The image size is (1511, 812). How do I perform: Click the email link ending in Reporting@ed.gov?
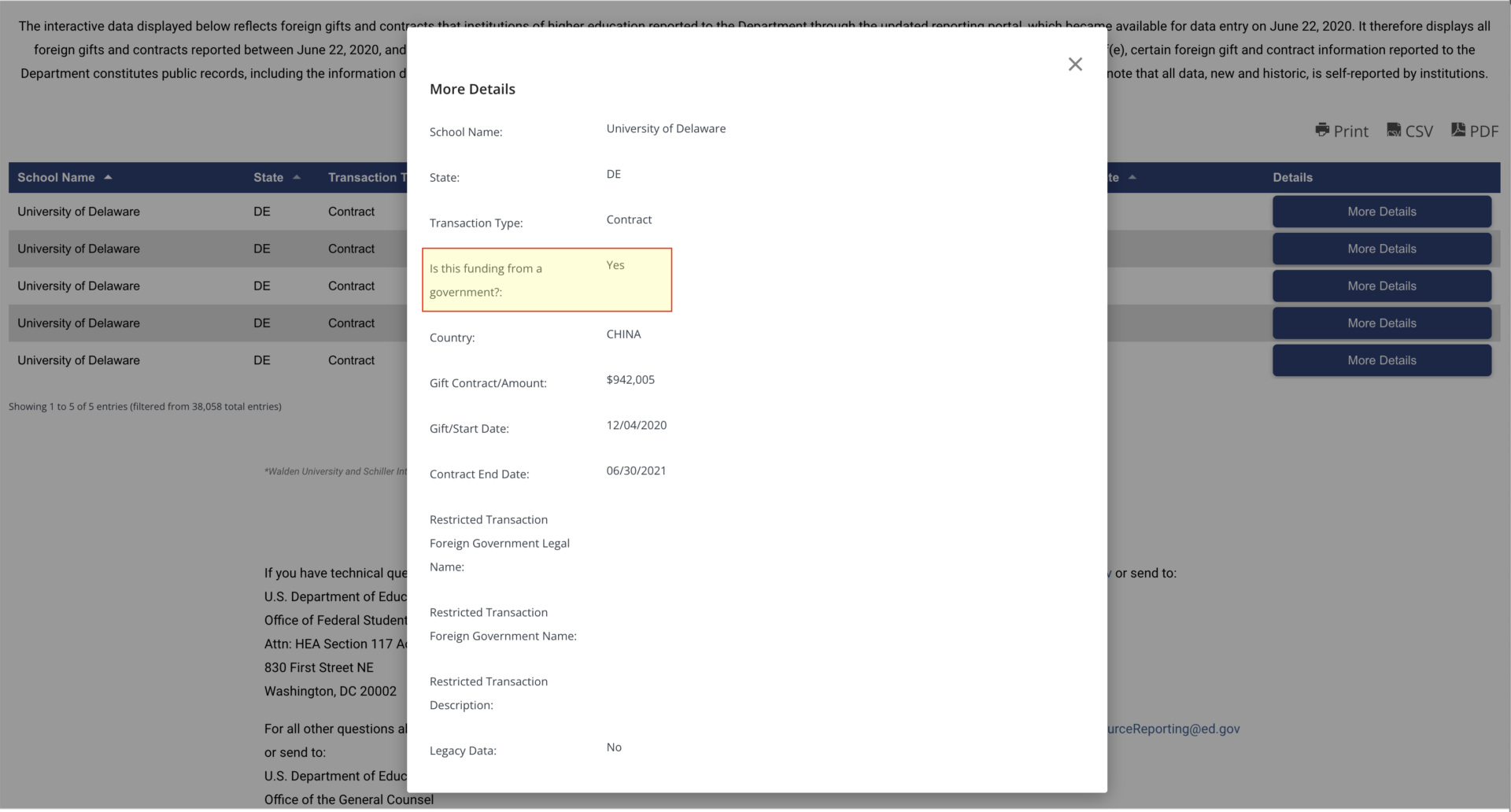1173,729
